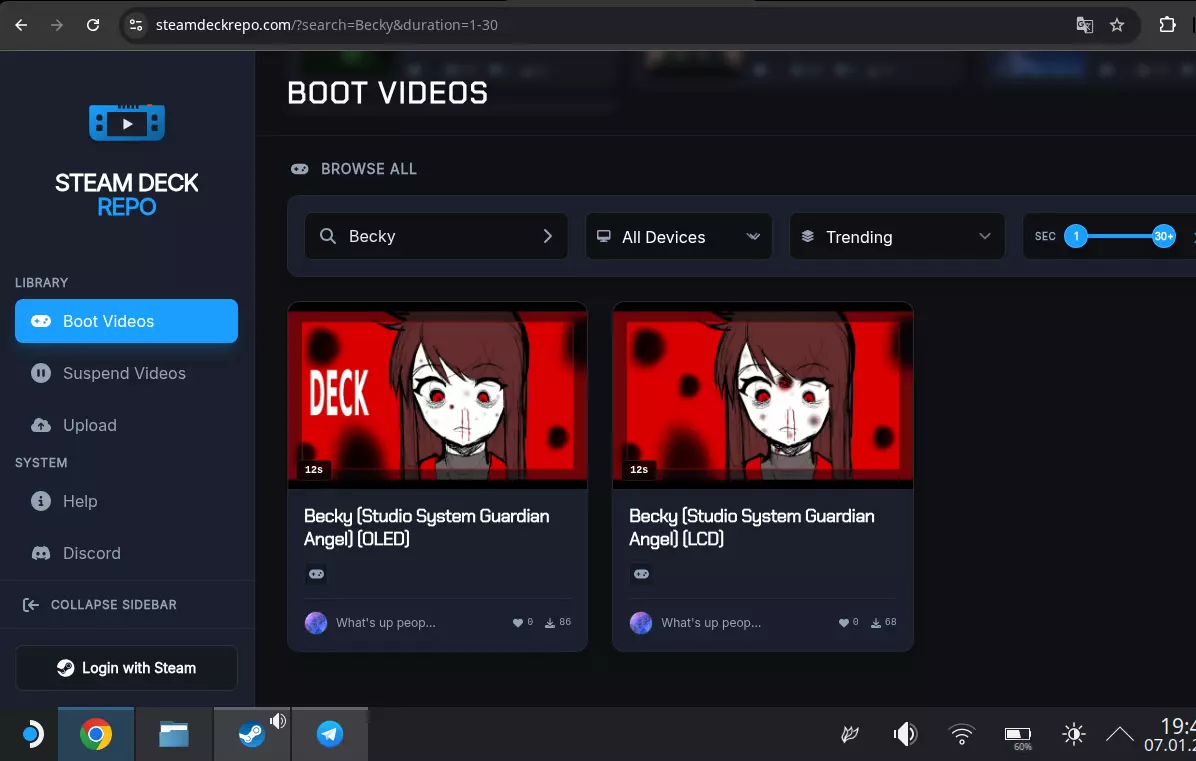This screenshot has width=1196, height=761.
Task: Open the Wi-Fi network tray icon
Action: [x=961, y=734]
